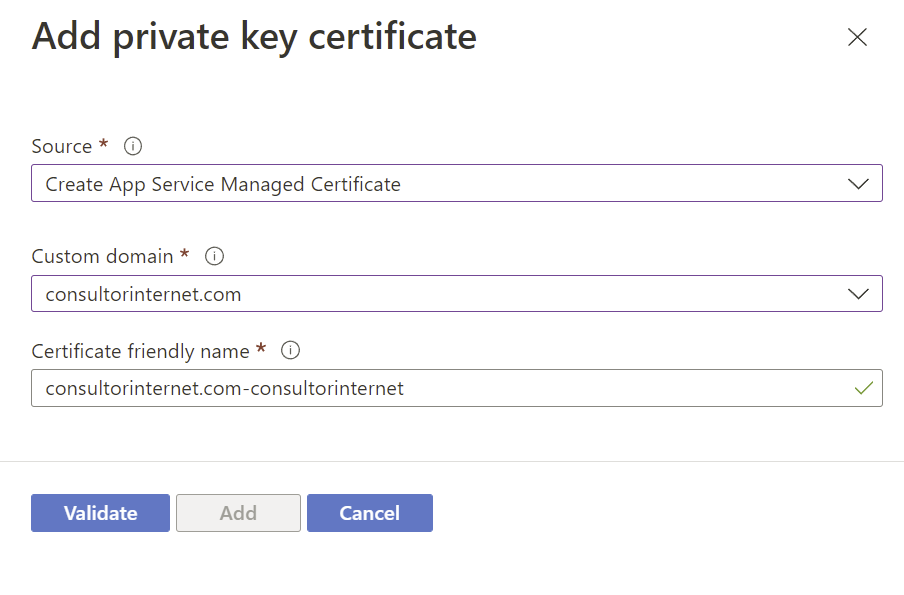Expand the Source dropdown chevron
This screenshot has width=904, height=595.
click(x=858, y=184)
